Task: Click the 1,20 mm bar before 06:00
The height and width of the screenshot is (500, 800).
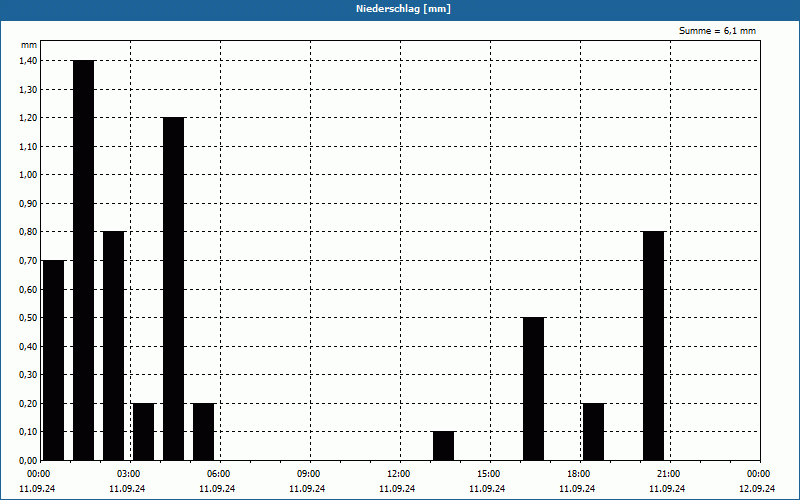Action: 173,289
